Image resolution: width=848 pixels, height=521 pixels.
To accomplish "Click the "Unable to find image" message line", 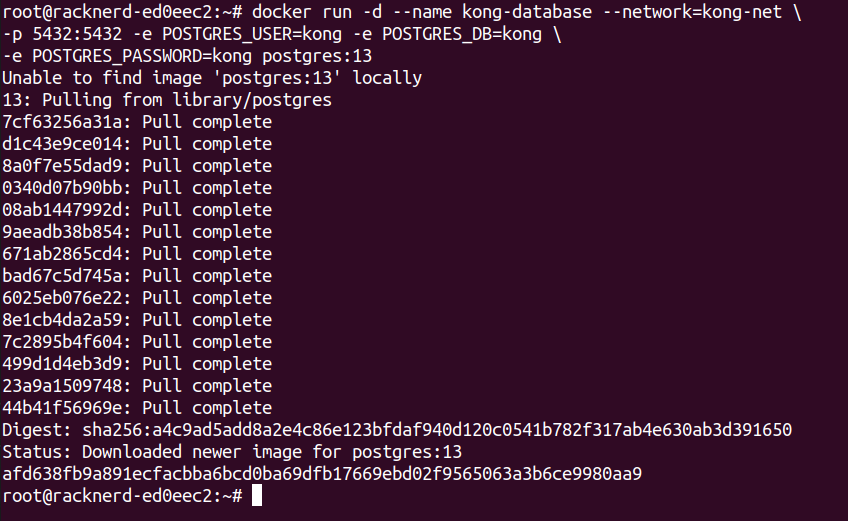I will (x=212, y=78).
